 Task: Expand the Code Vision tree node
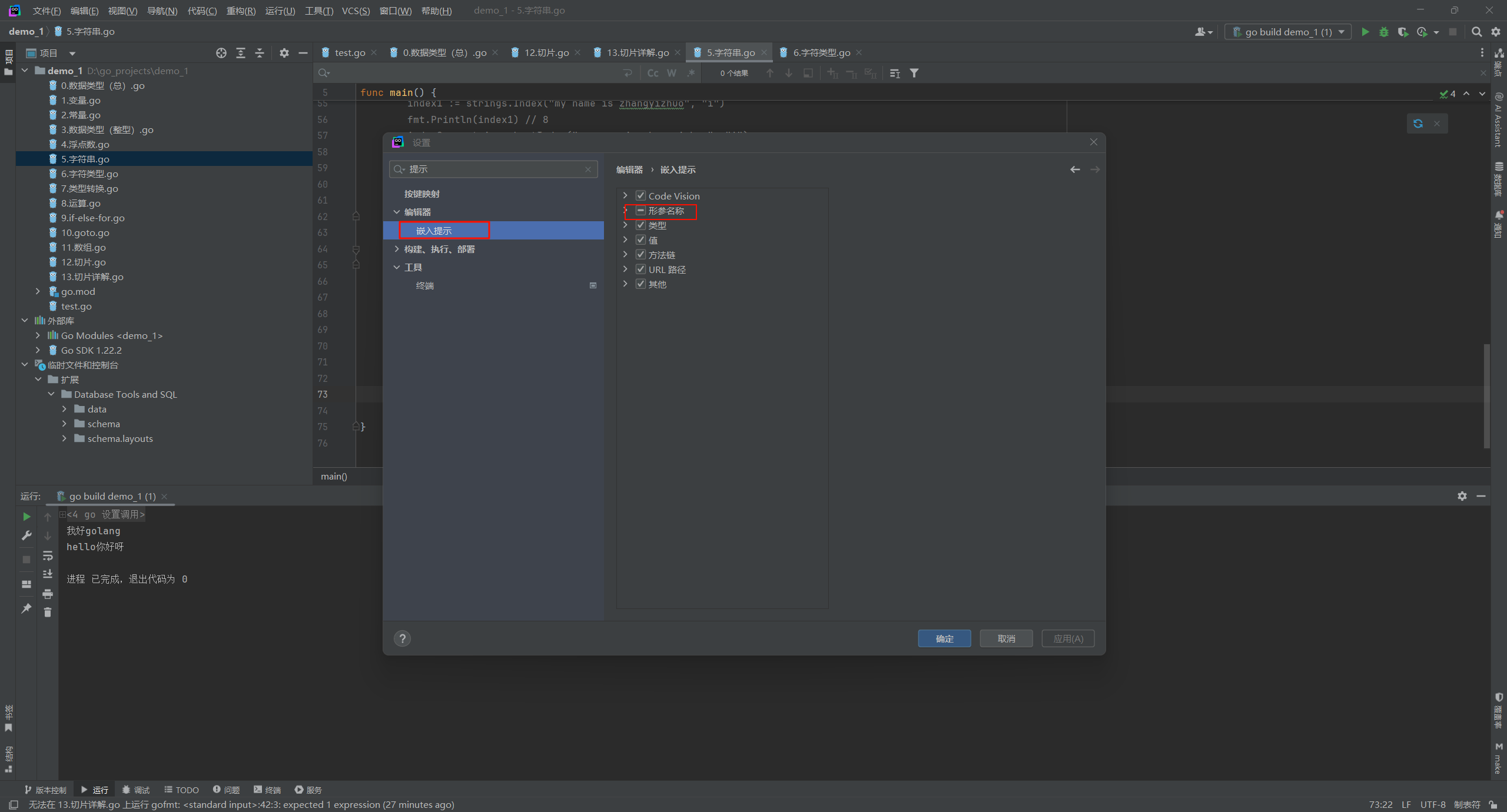point(625,196)
